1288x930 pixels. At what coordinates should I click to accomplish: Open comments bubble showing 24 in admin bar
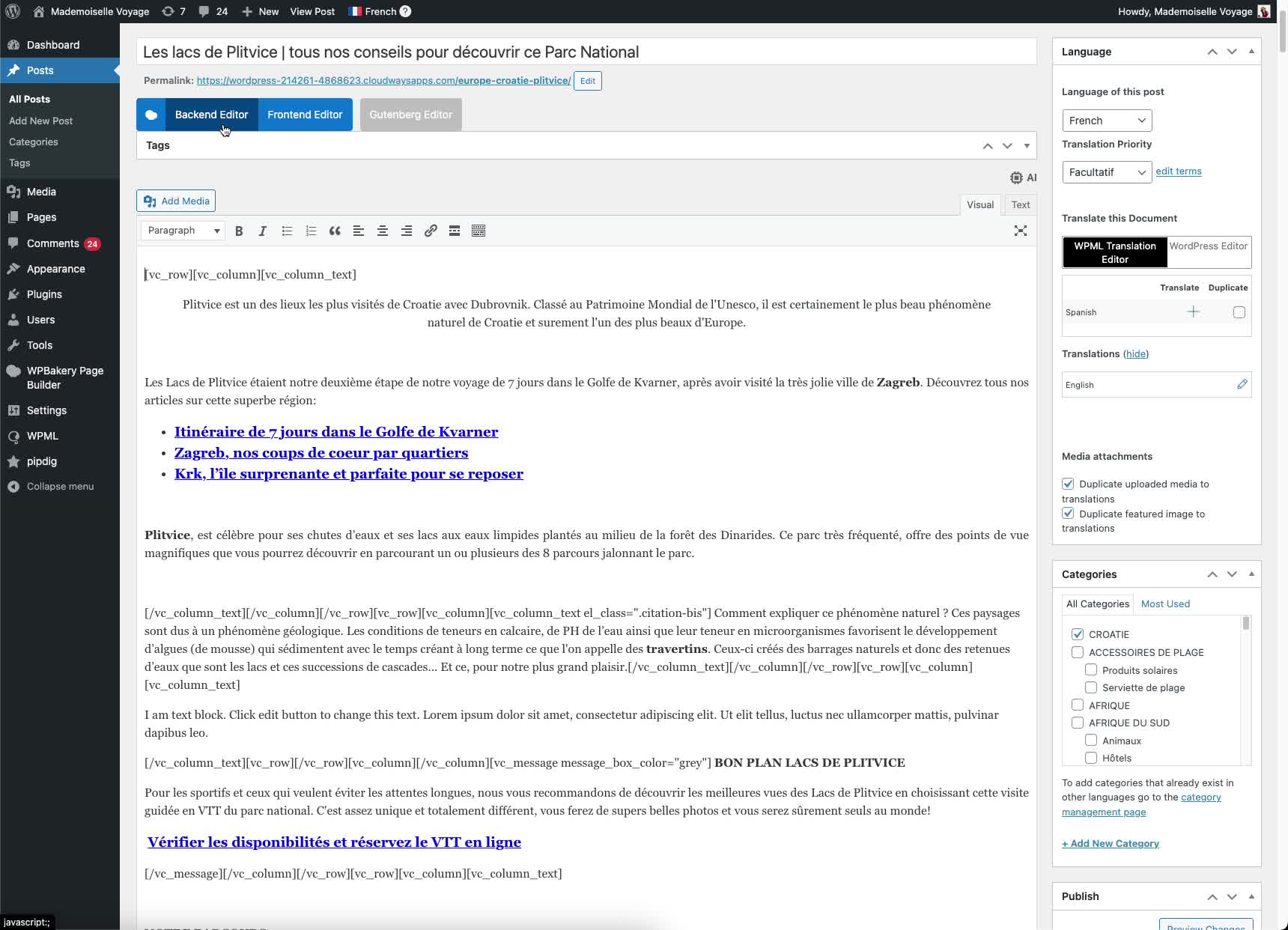tap(213, 11)
